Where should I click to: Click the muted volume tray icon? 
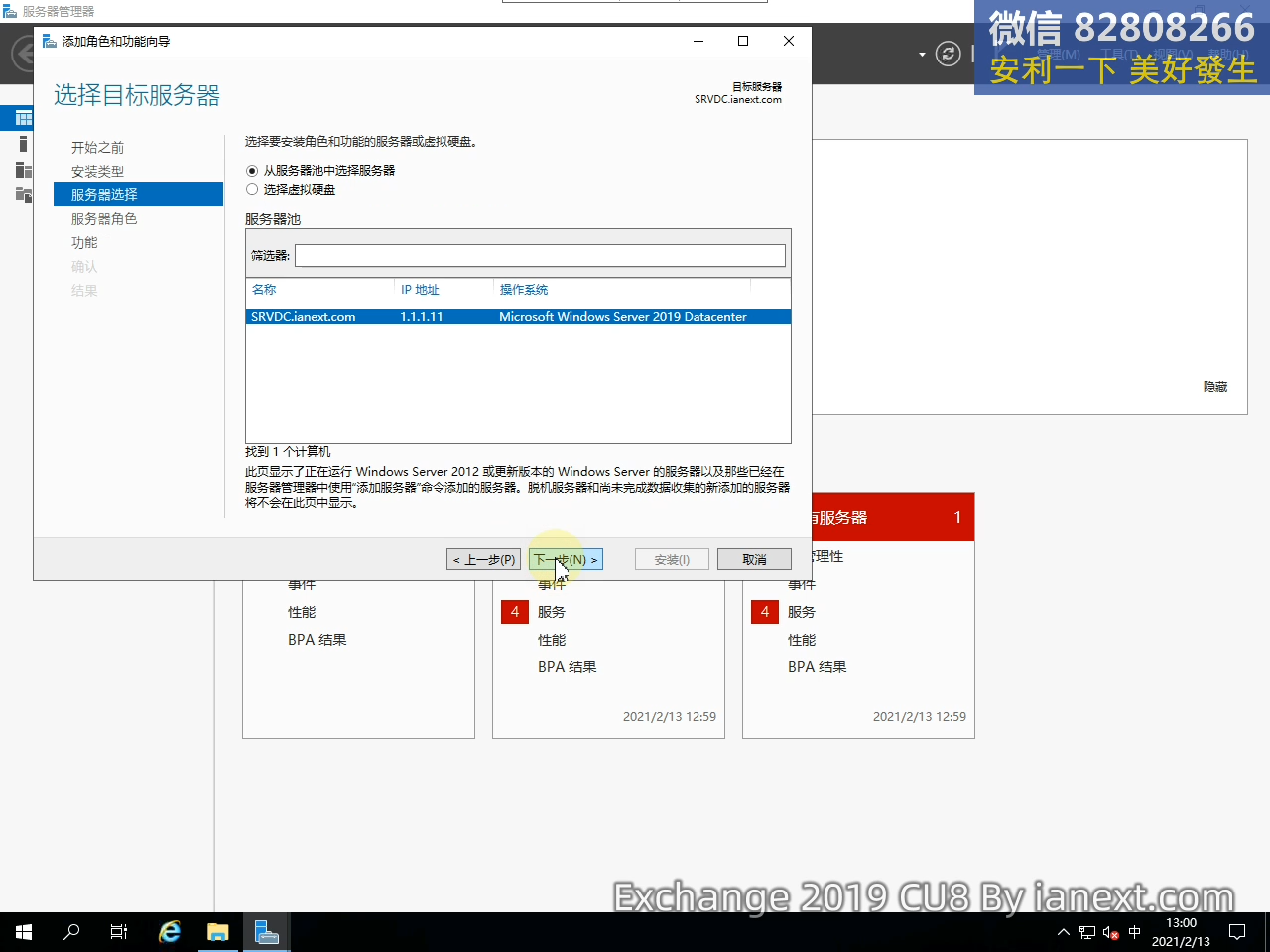(1111, 932)
